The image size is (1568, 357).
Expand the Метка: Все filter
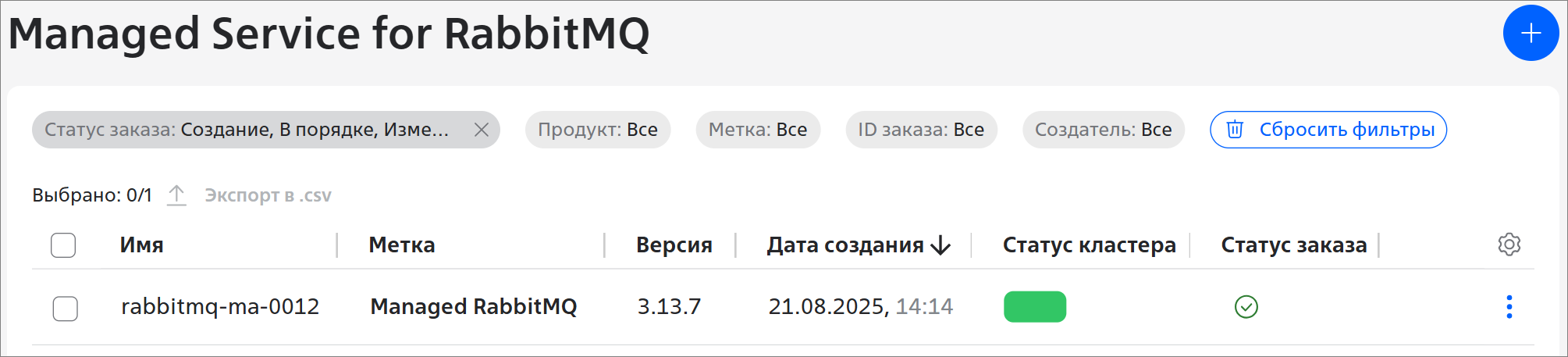(757, 130)
